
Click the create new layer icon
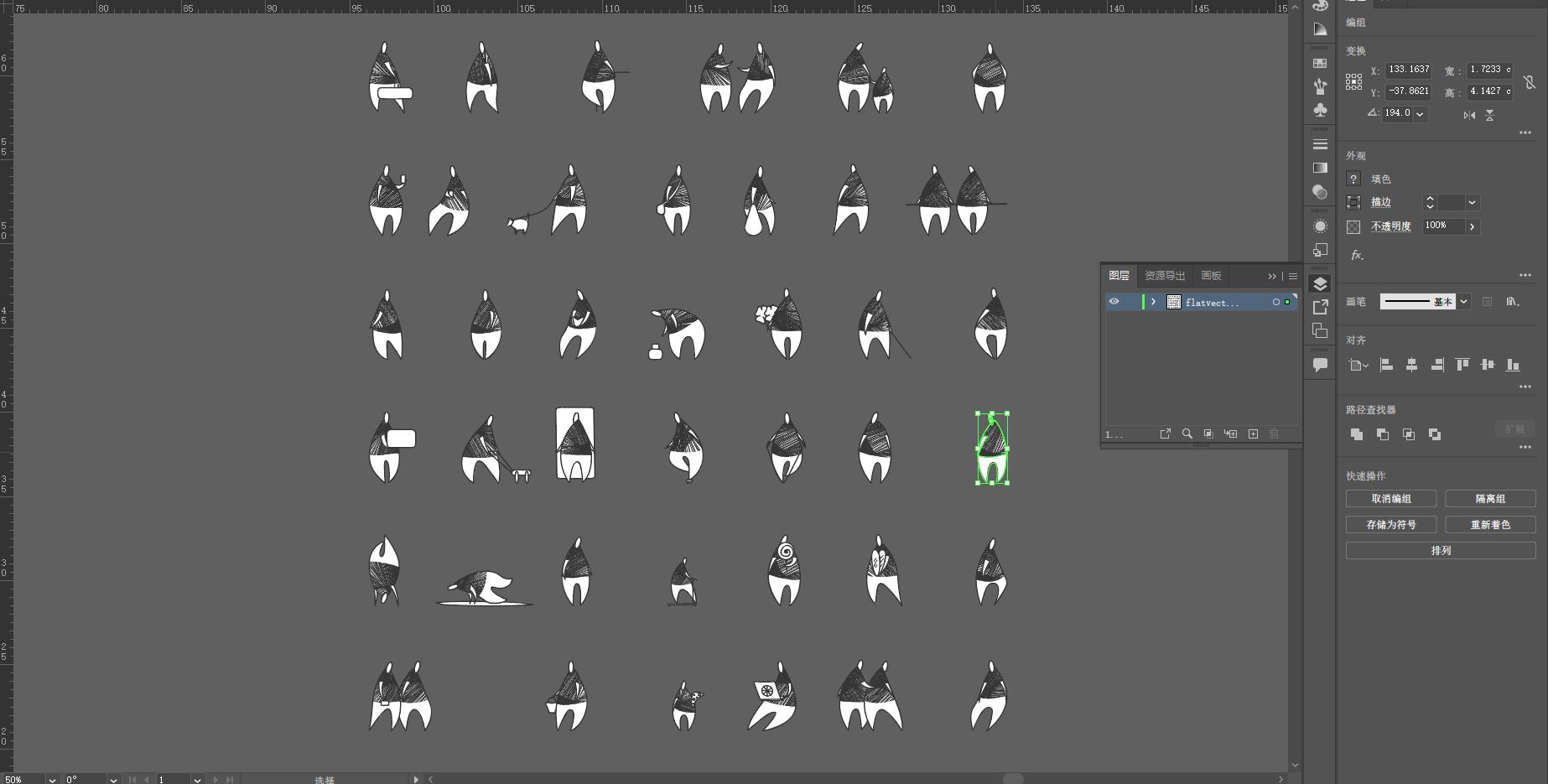[1253, 434]
